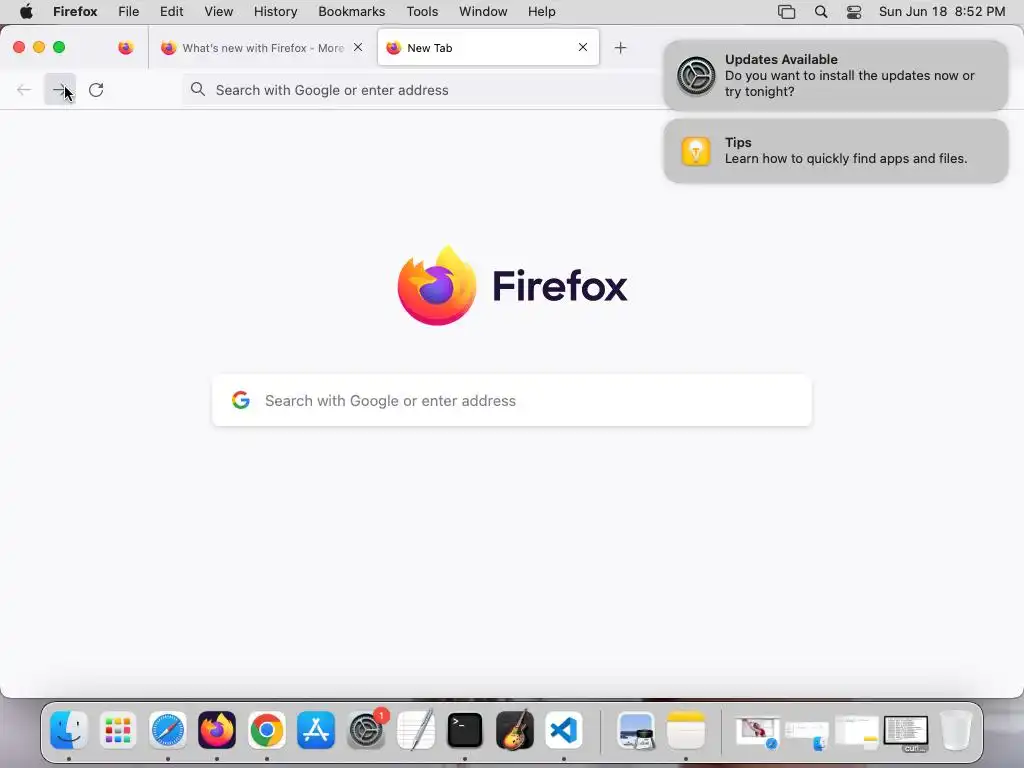Open the Edit menu

tap(172, 12)
